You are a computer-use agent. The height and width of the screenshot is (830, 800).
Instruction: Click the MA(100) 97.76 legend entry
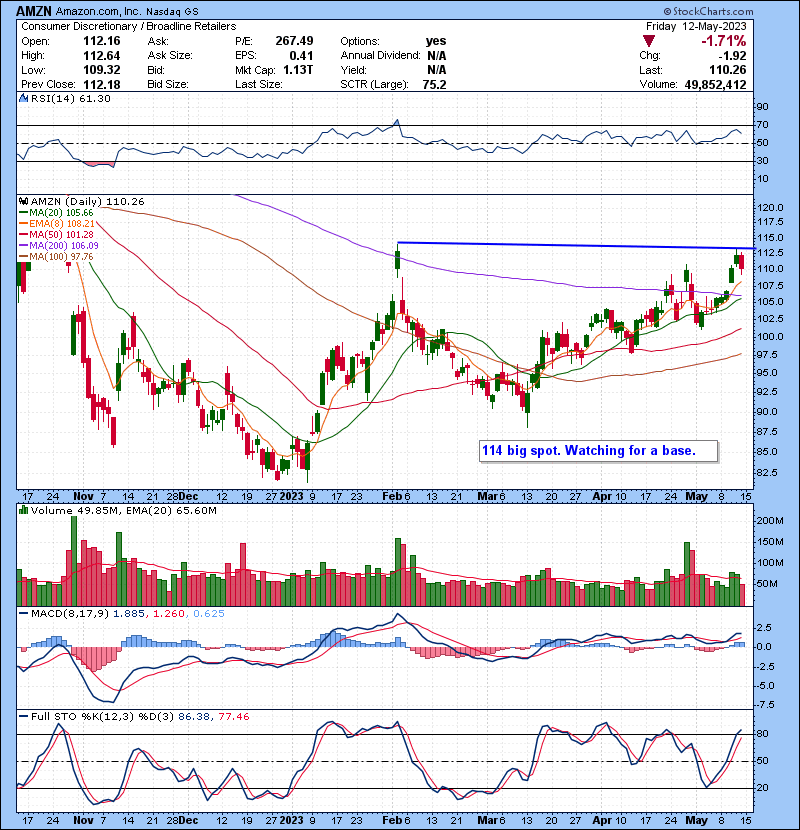click(x=61, y=257)
